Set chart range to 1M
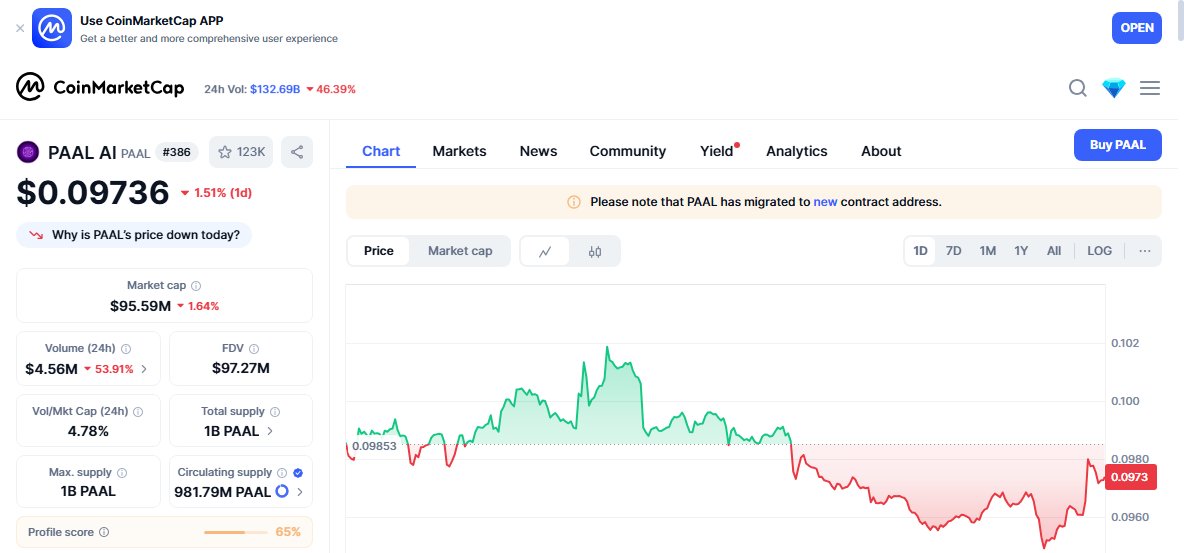 point(988,251)
